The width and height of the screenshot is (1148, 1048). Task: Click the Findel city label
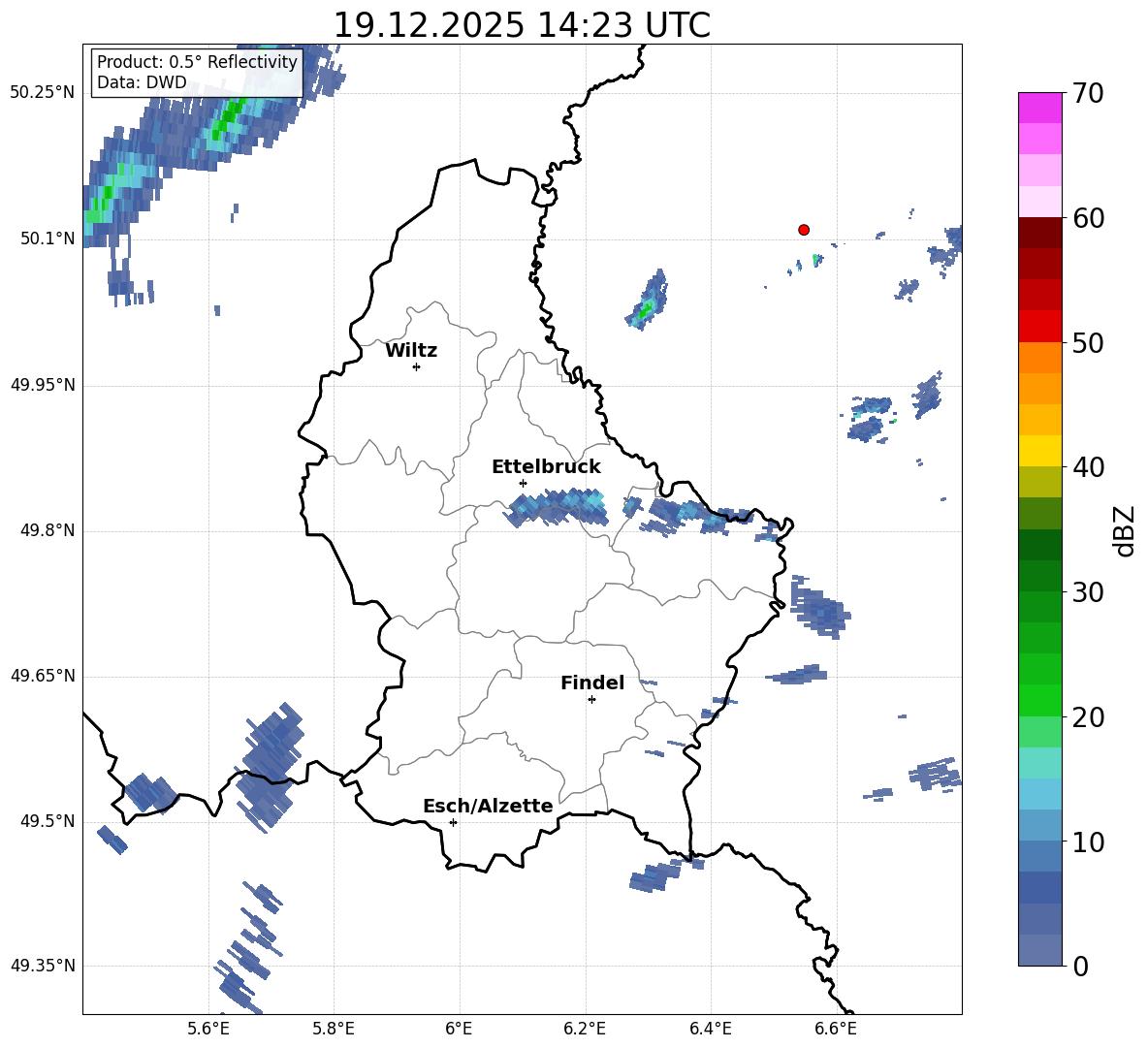tap(592, 683)
